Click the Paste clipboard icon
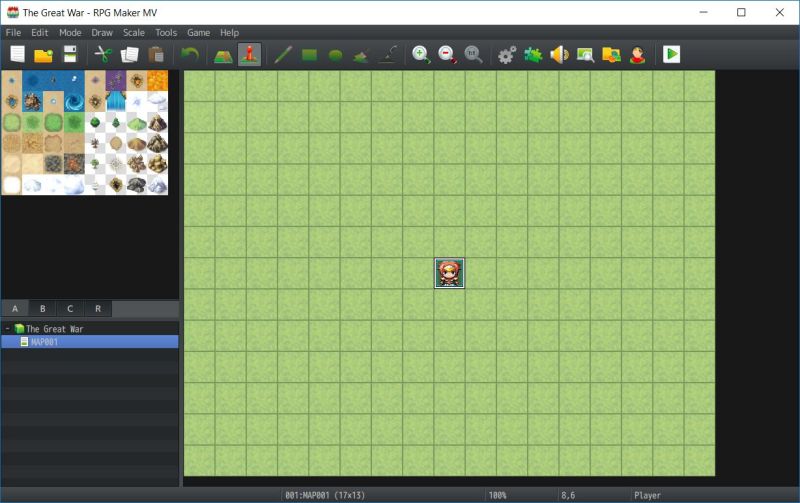Image resolution: width=800 pixels, height=503 pixels. [156, 54]
